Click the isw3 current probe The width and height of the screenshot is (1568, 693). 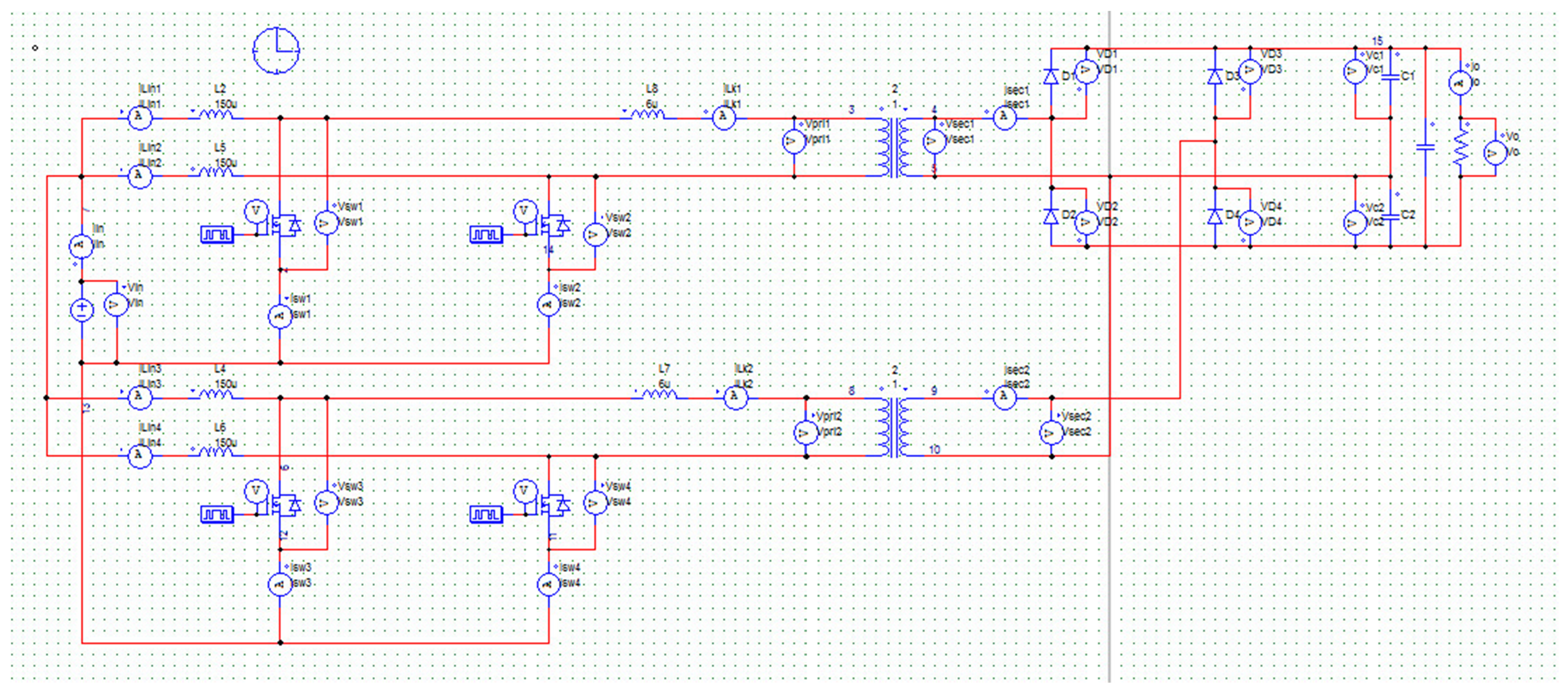280,584
